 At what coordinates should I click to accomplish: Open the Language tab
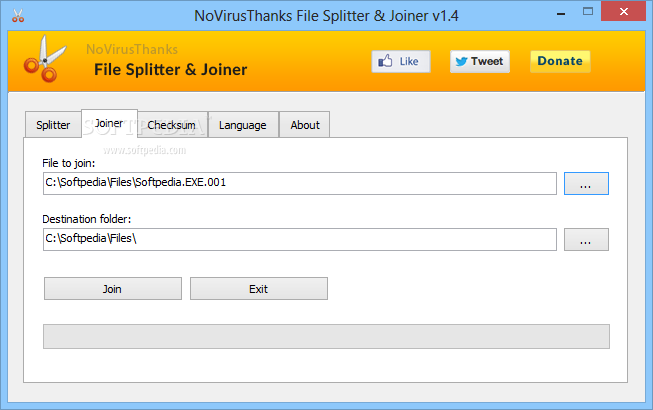click(x=243, y=124)
